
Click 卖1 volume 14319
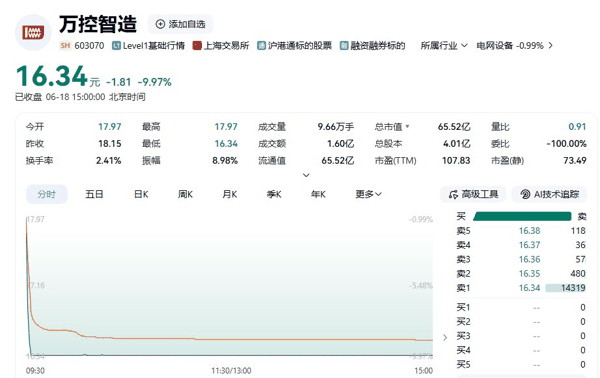[573, 288]
